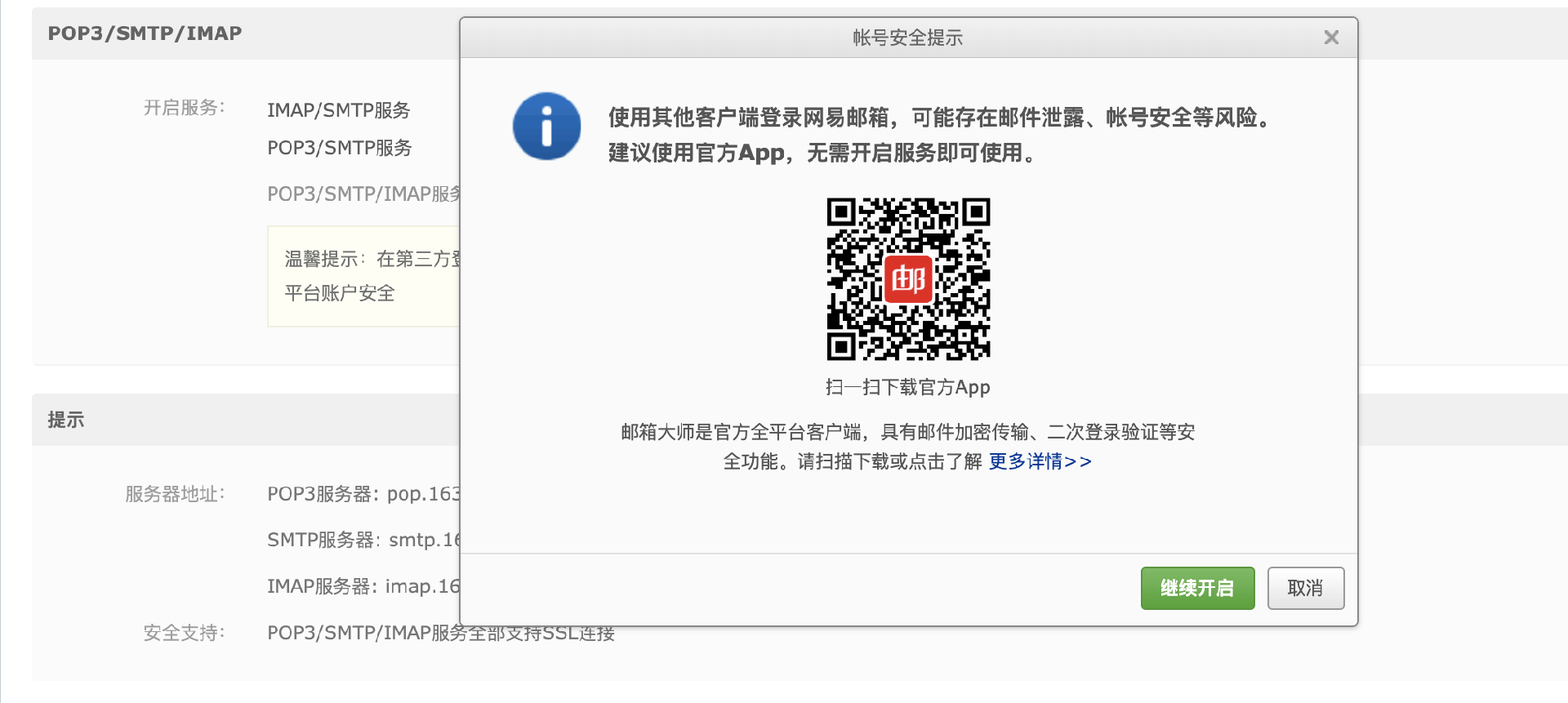1568x703 pixels.
Task: Click the 安全支持 label
Action: pyautogui.click(x=184, y=633)
